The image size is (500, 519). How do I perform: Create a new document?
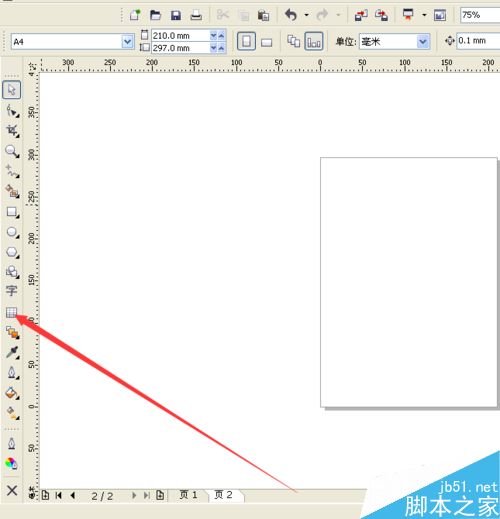135,15
